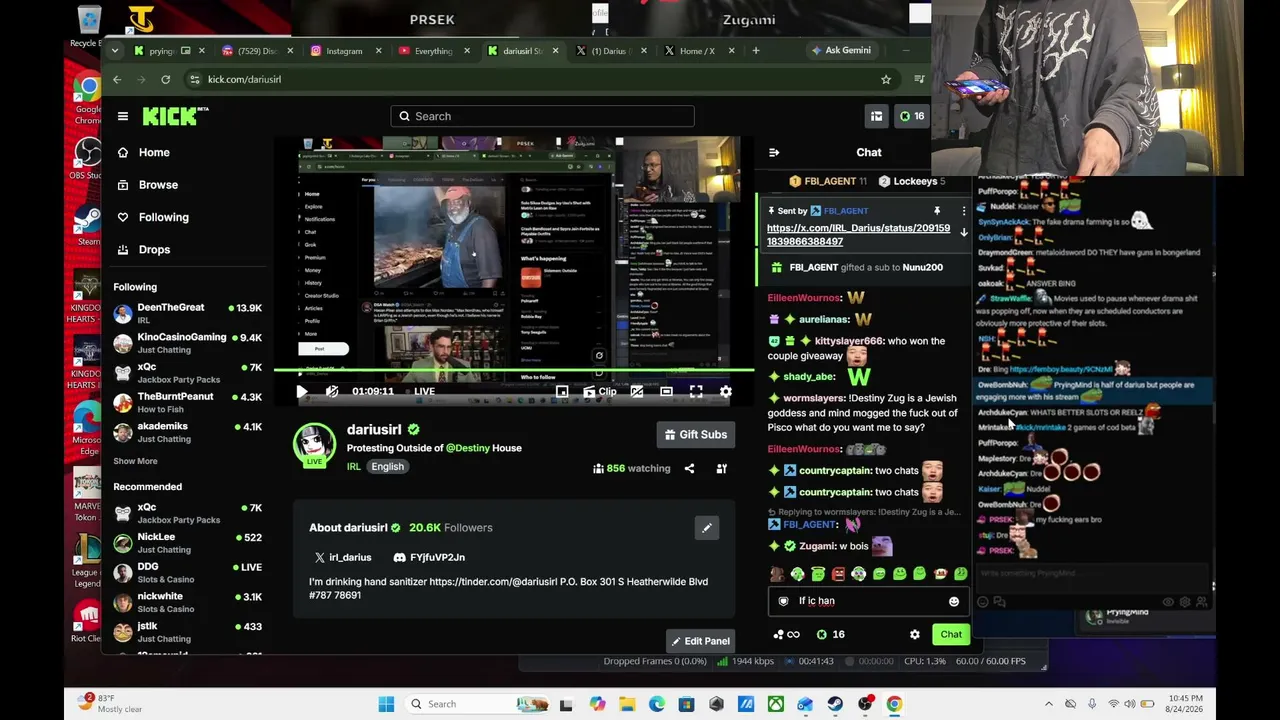Image resolution: width=1280 pixels, height=720 pixels.
Task: Open video player settings gear
Action: point(726,392)
